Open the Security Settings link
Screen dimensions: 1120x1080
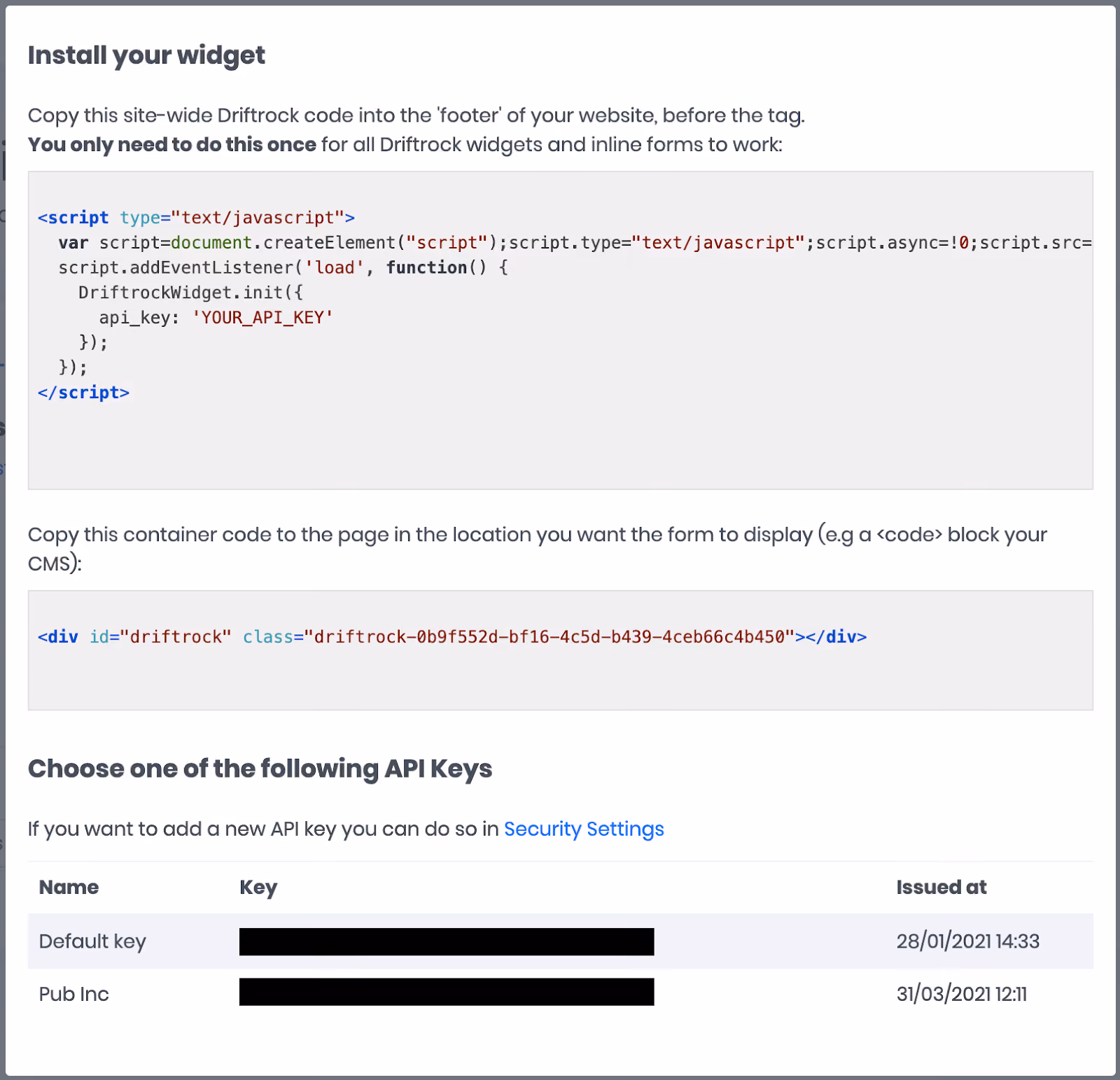pyautogui.click(x=584, y=829)
